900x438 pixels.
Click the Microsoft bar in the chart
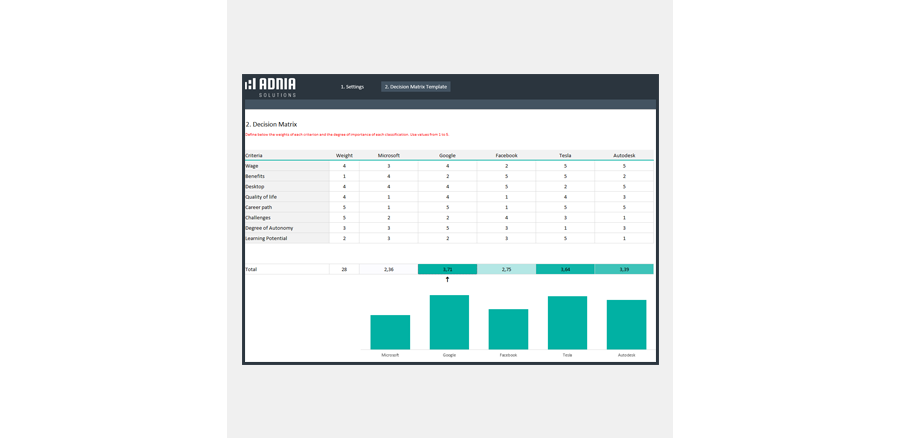390,332
